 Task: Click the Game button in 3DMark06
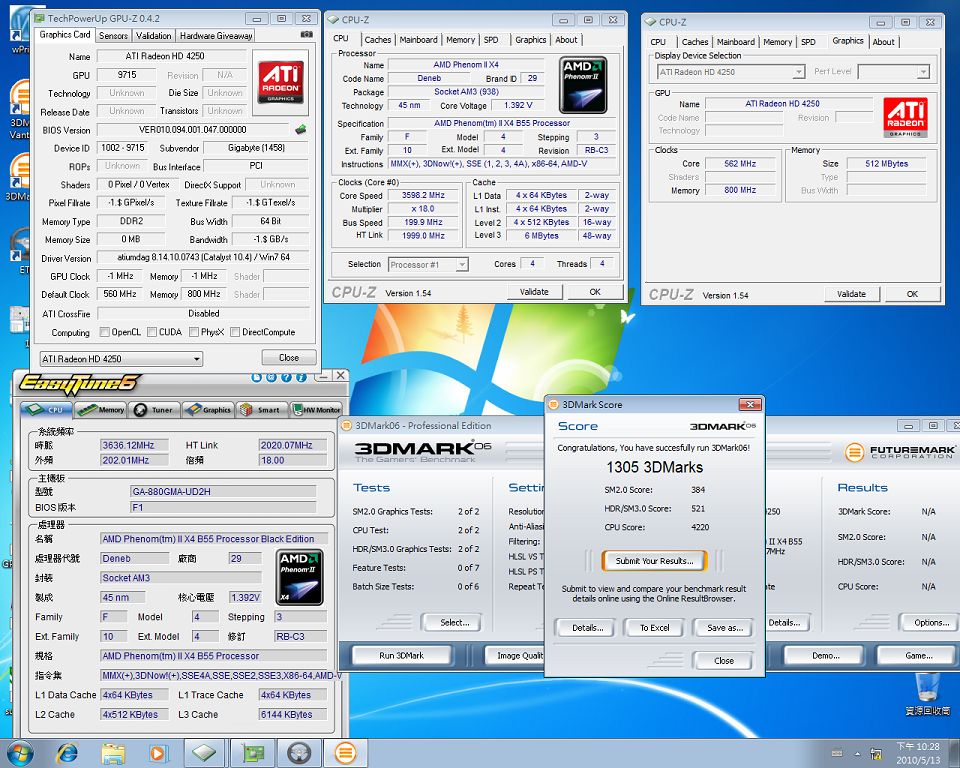[x=918, y=655]
